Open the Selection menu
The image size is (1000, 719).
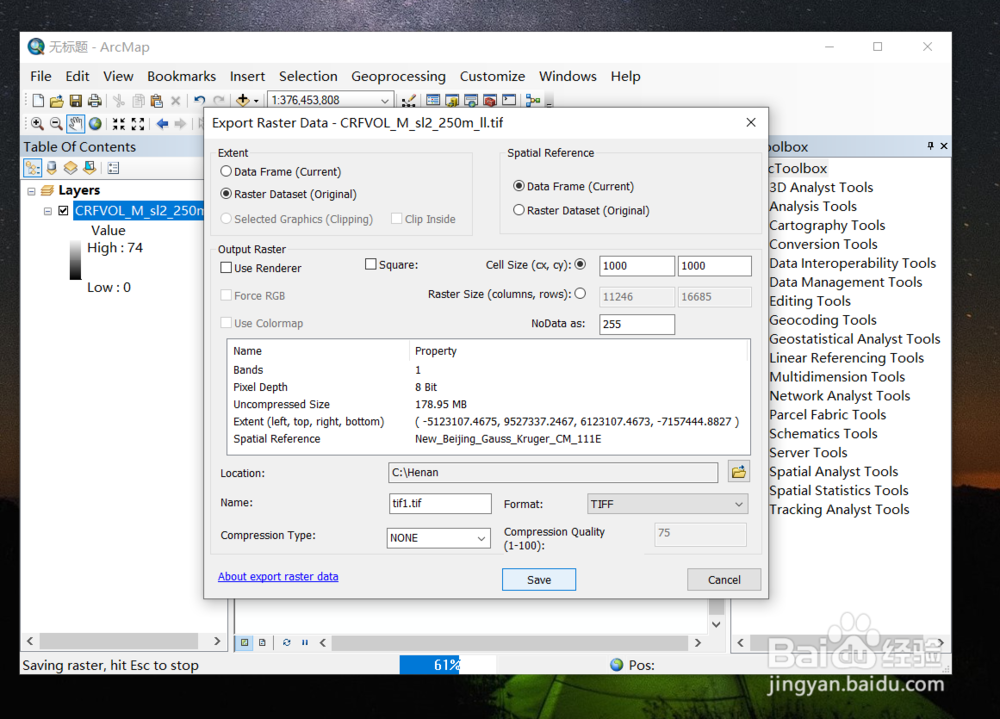click(x=308, y=77)
